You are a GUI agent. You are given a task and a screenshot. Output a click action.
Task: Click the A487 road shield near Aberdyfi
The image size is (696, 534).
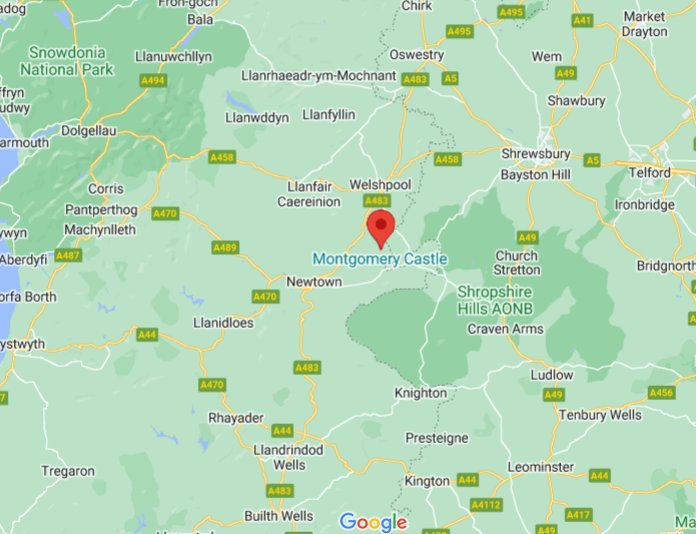(x=68, y=255)
